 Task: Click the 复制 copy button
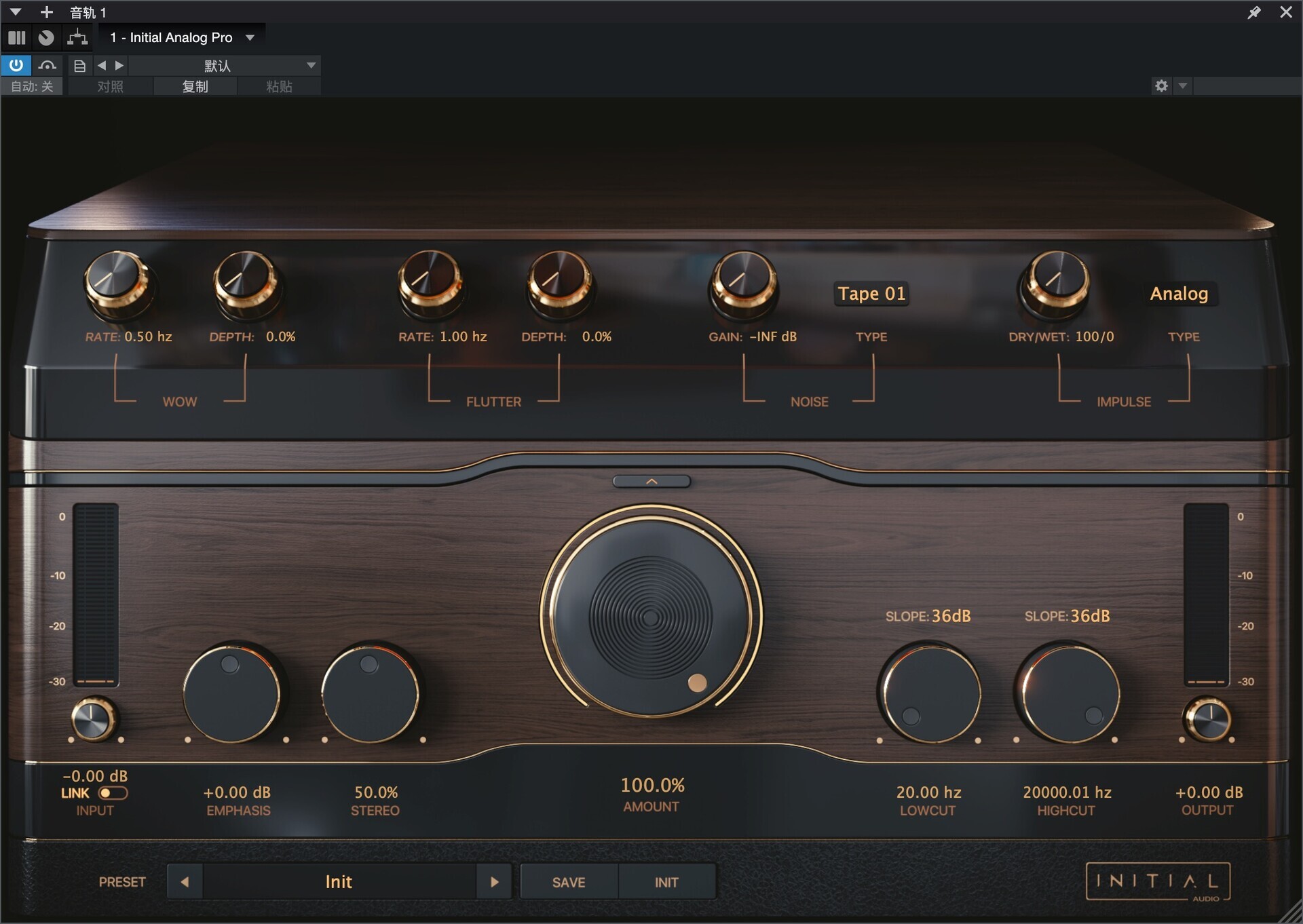tap(195, 86)
